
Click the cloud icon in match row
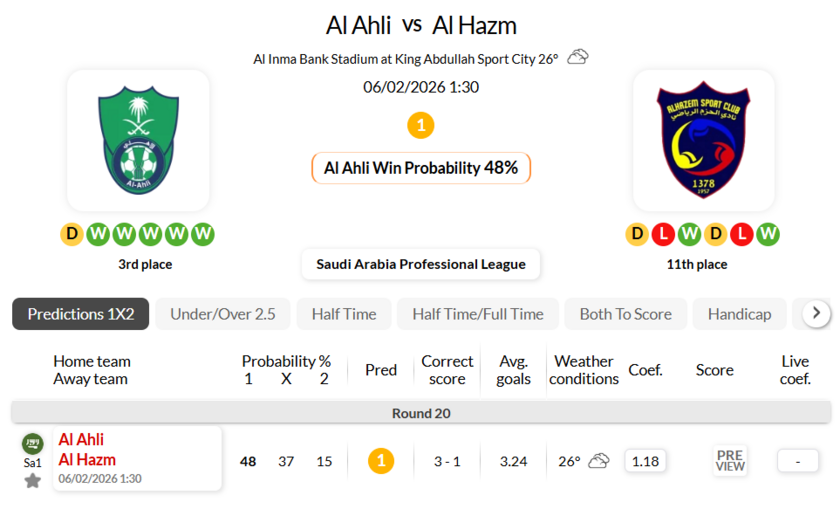pyautogui.click(x=599, y=461)
